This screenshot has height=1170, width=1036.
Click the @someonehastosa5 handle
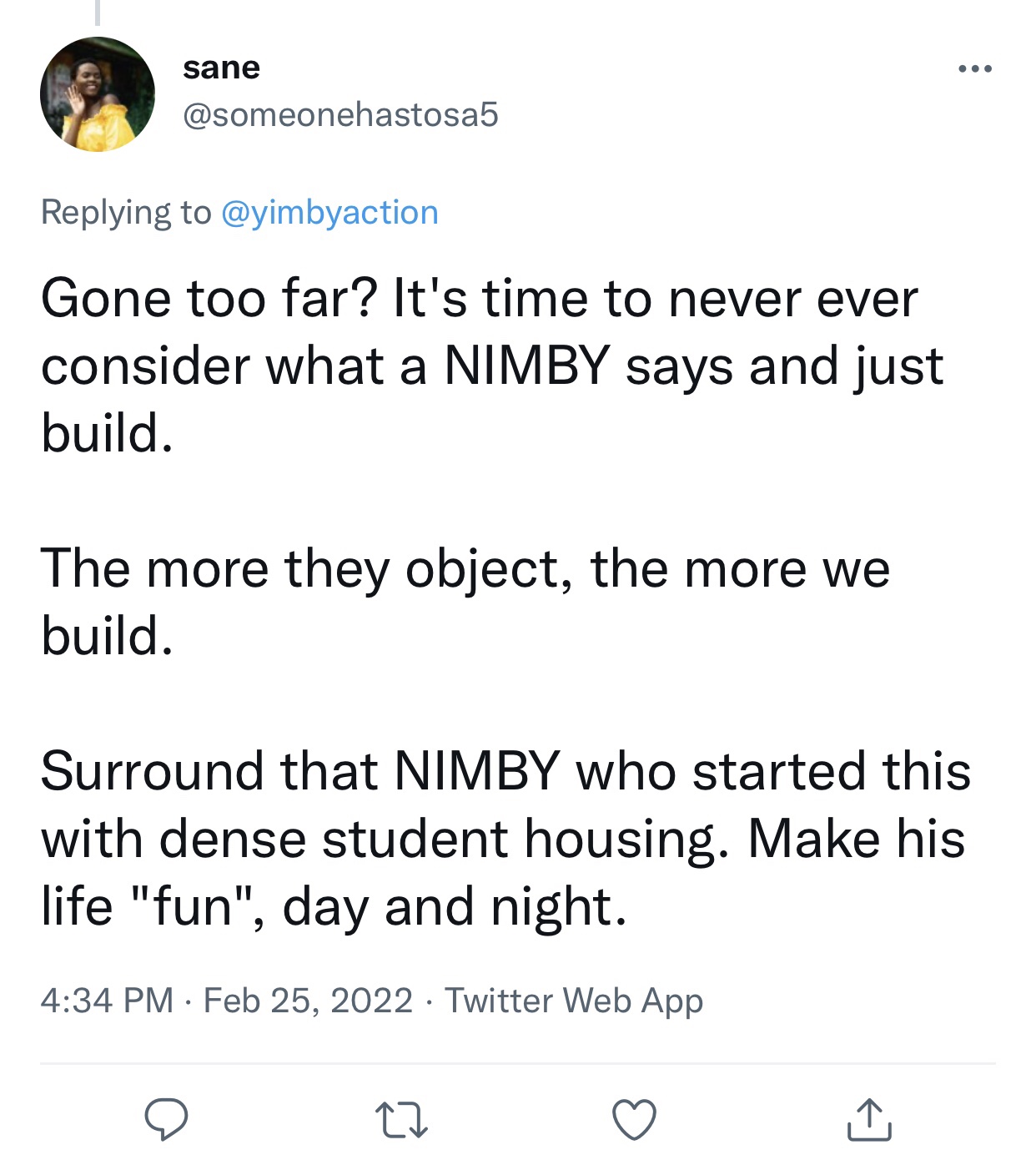coord(340,114)
